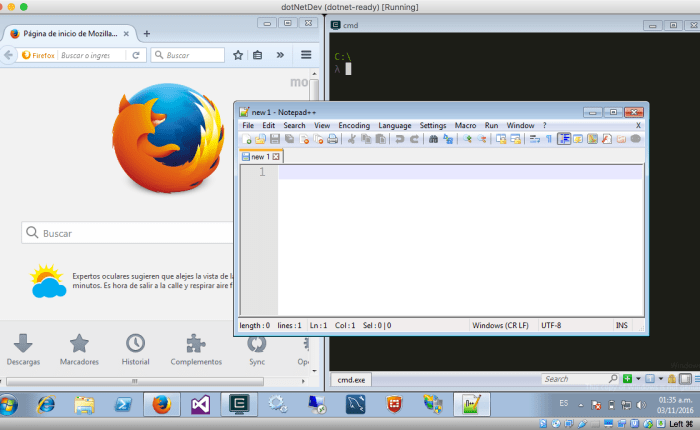Select the 'Página de inicio de Mozilla' tab
This screenshot has height=430, width=700.
click(x=69, y=34)
